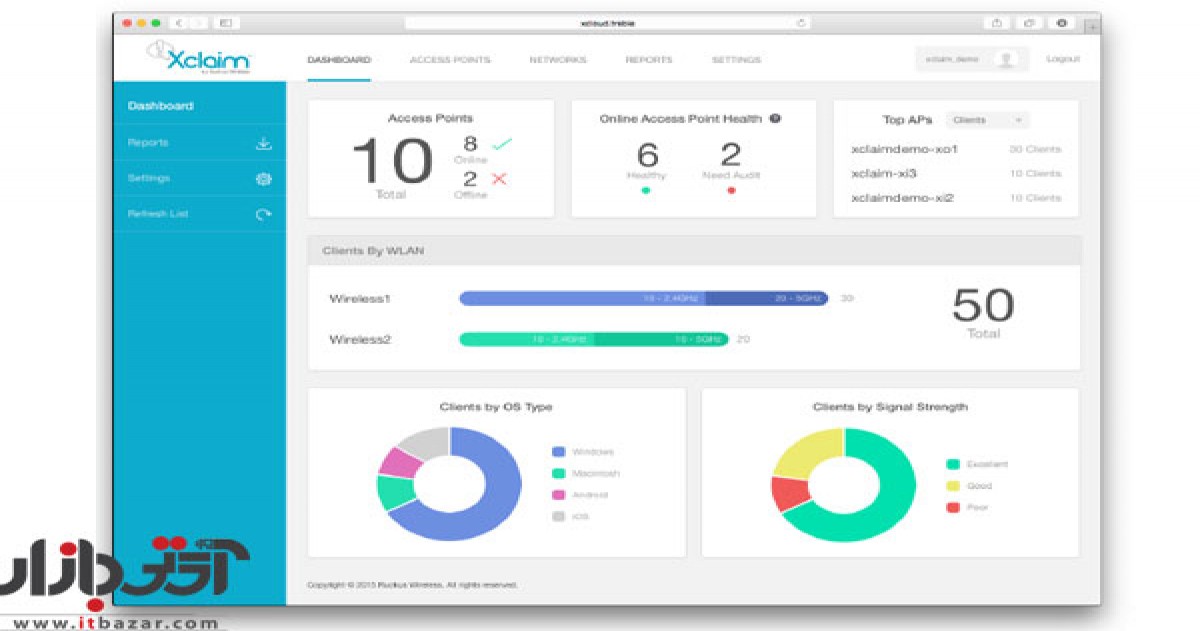Click the Wireless1 label

coord(360,299)
